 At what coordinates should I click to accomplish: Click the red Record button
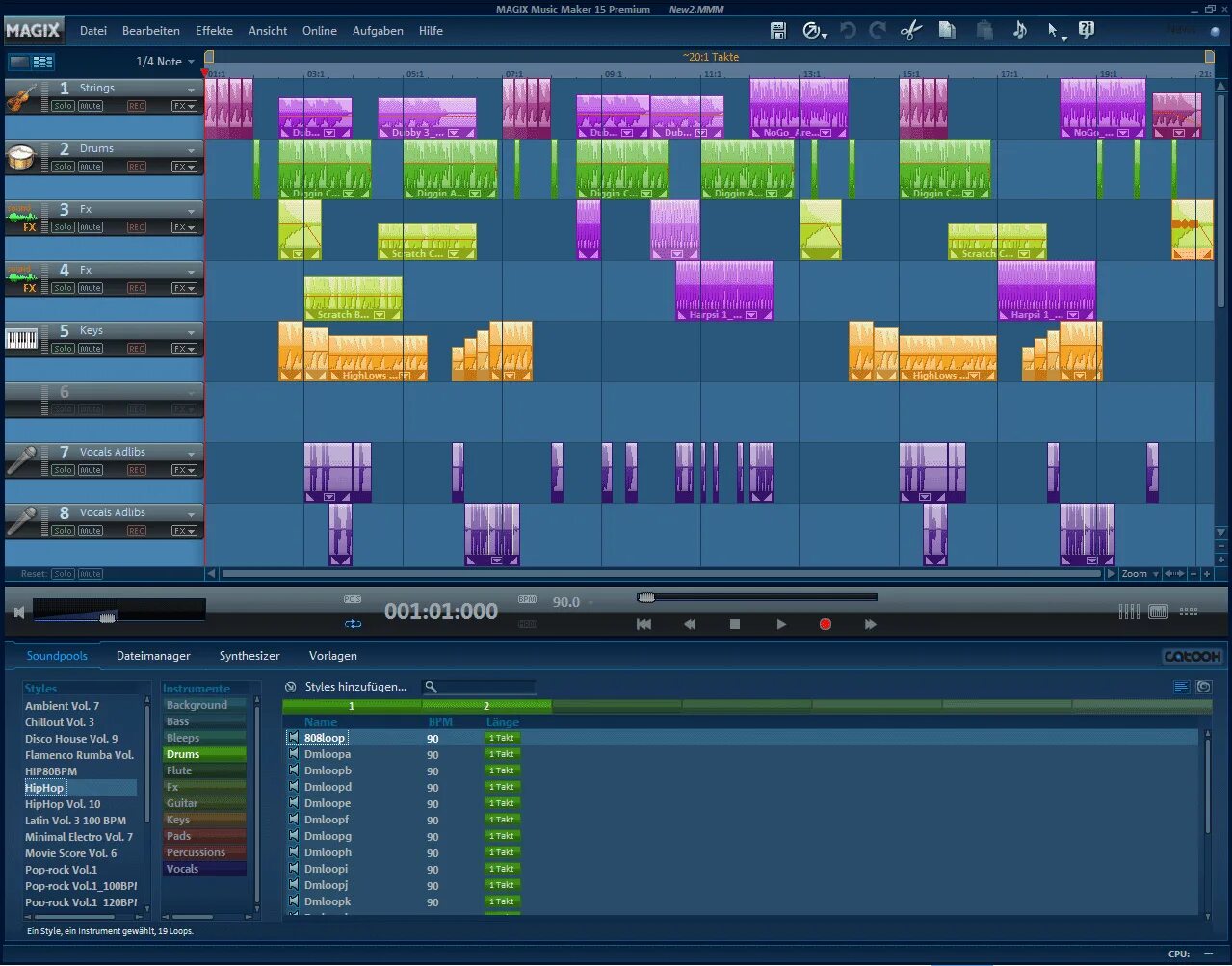(826, 624)
